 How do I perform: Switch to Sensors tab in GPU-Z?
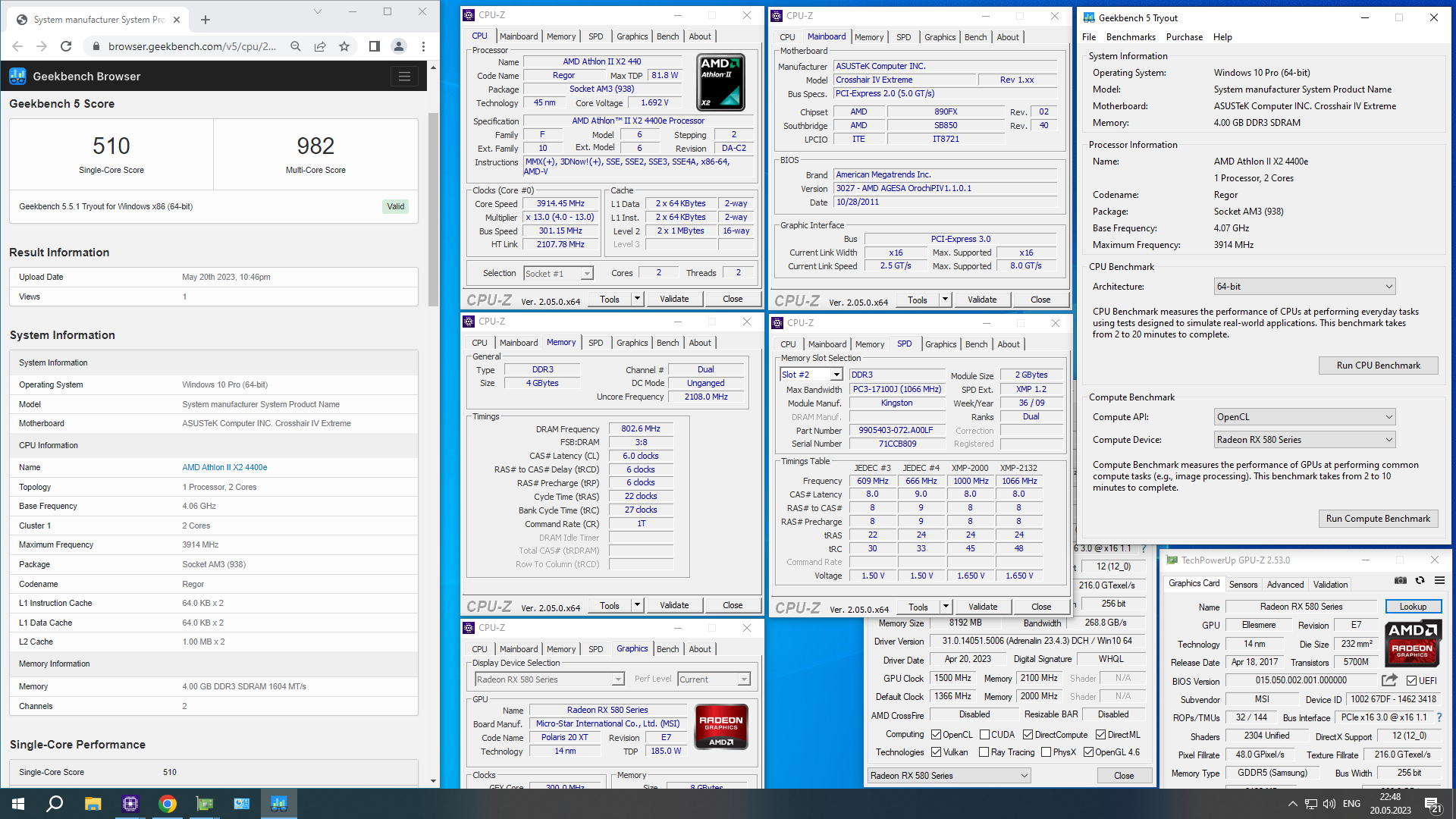[1243, 585]
